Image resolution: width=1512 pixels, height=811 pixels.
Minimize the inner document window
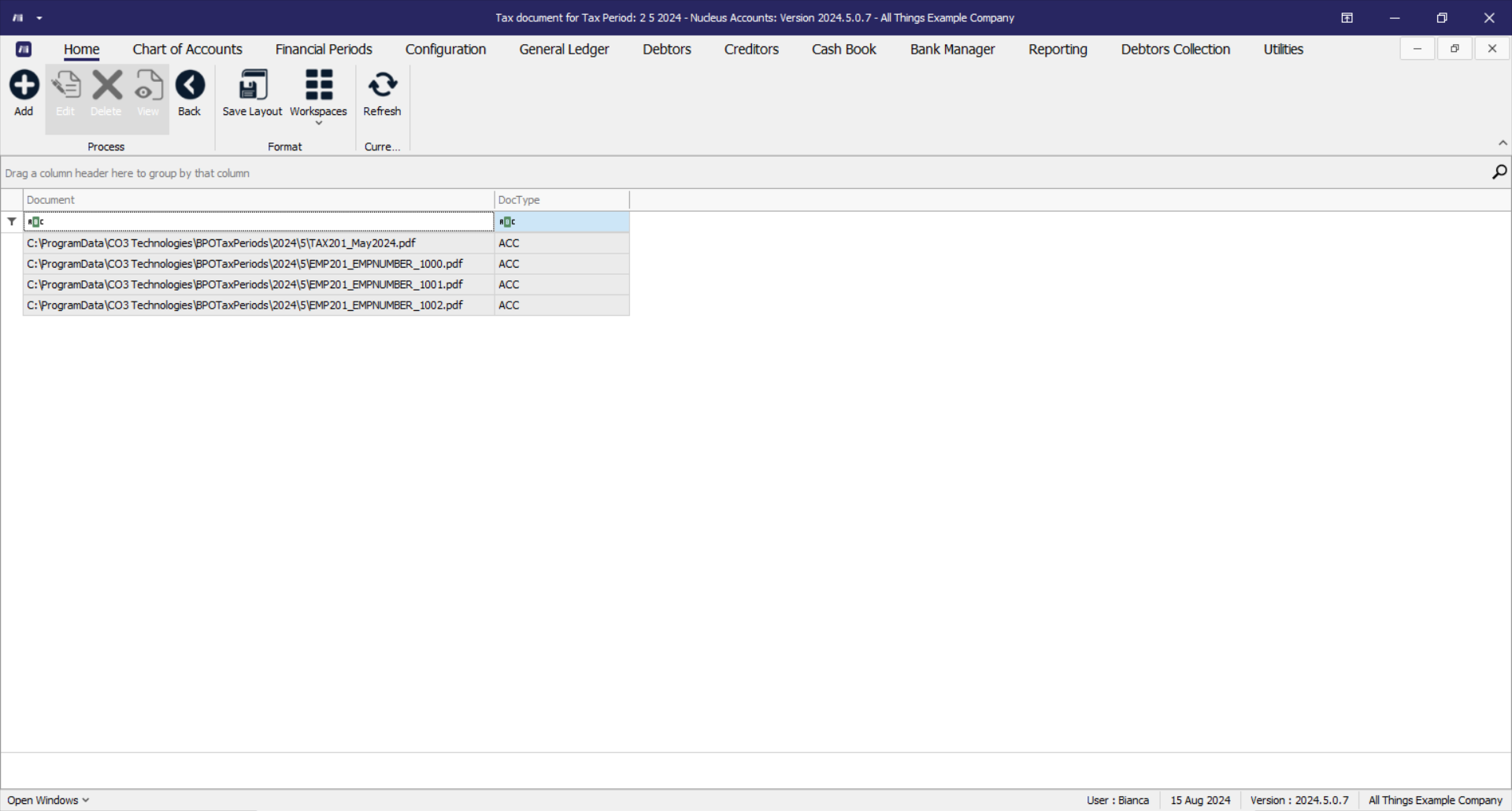pyautogui.click(x=1417, y=49)
